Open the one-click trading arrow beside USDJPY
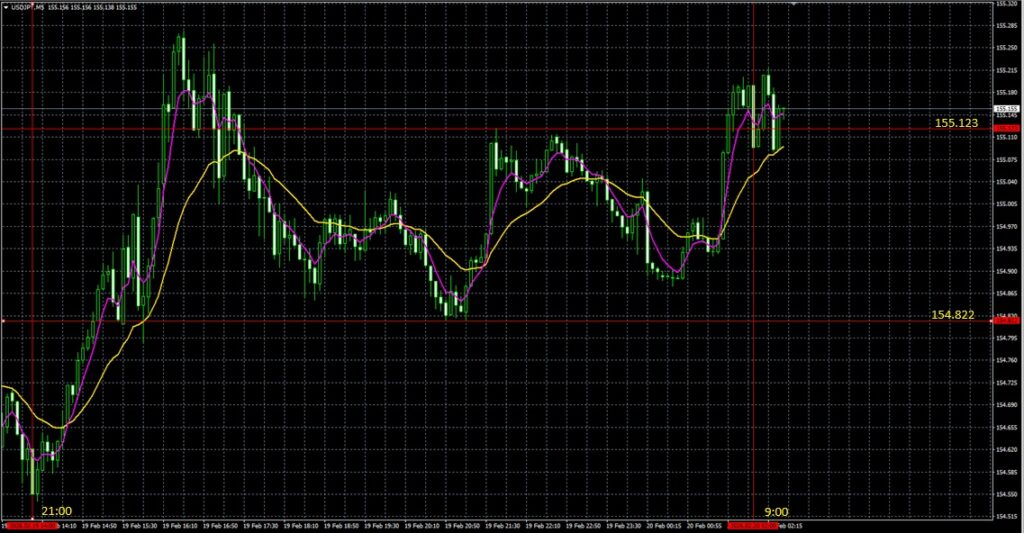The image size is (1024, 533). [x=5, y=7]
